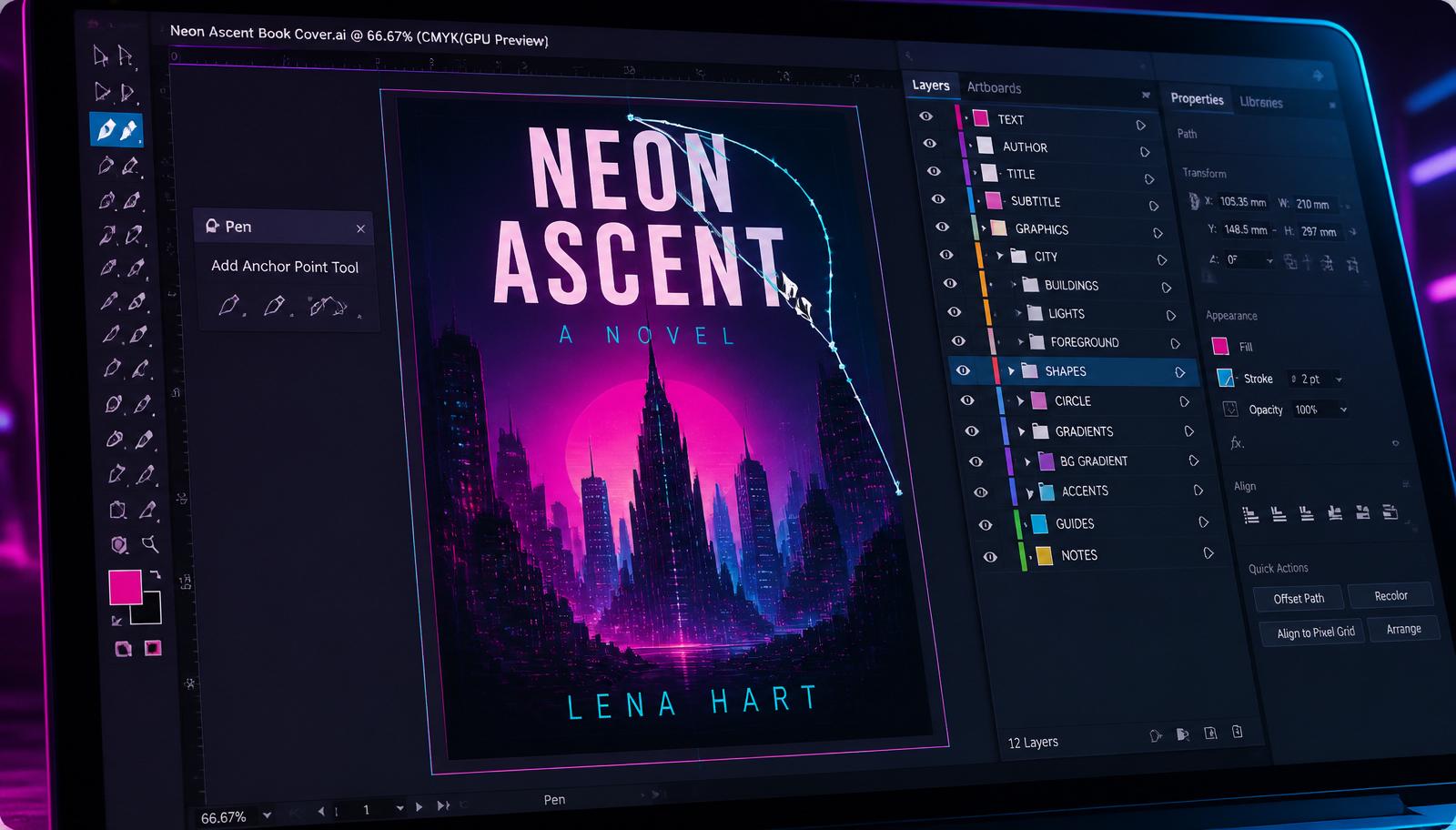This screenshot has width=1456, height=830.
Task: Click the target icon for SUBTITLE layer
Action: click(x=1153, y=207)
